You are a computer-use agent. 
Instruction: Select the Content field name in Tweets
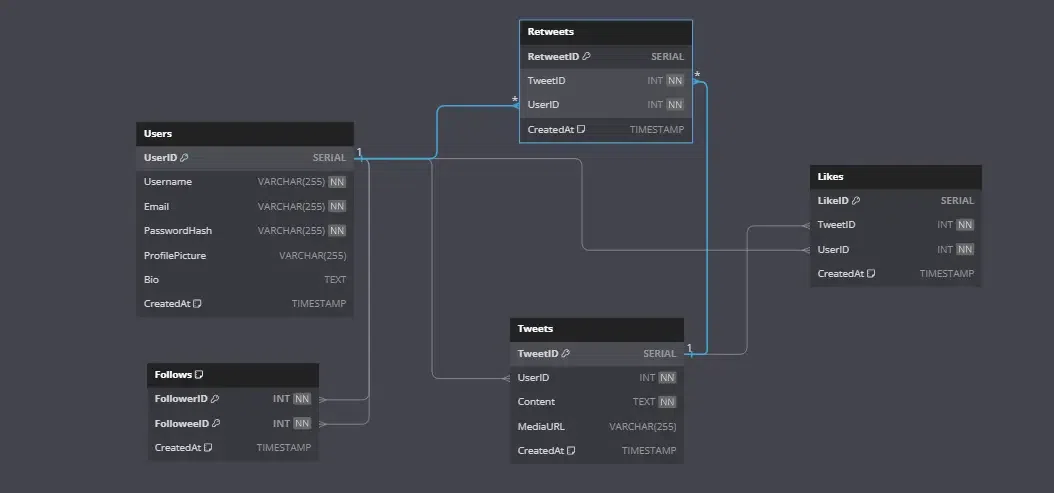point(536,402)
